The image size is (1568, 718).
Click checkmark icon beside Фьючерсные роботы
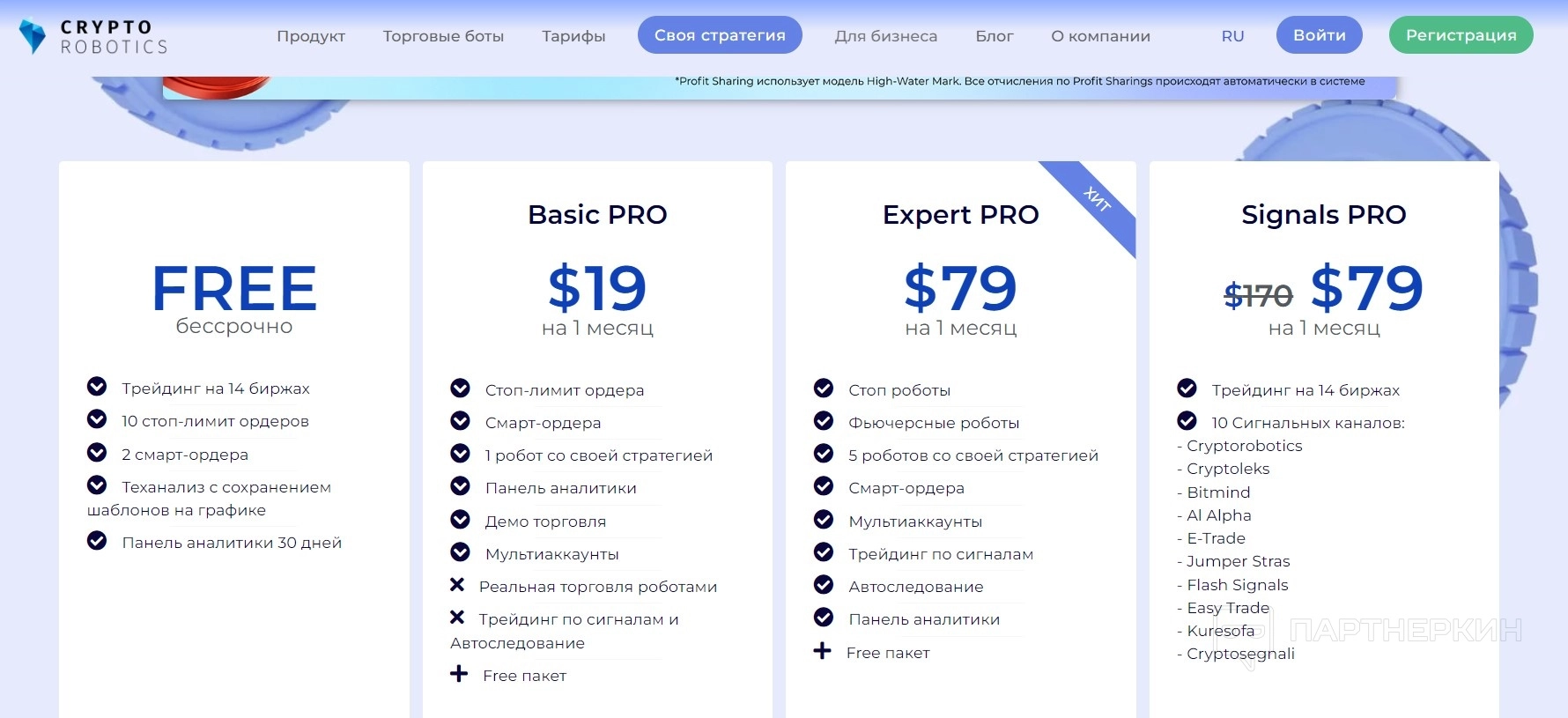824,421
